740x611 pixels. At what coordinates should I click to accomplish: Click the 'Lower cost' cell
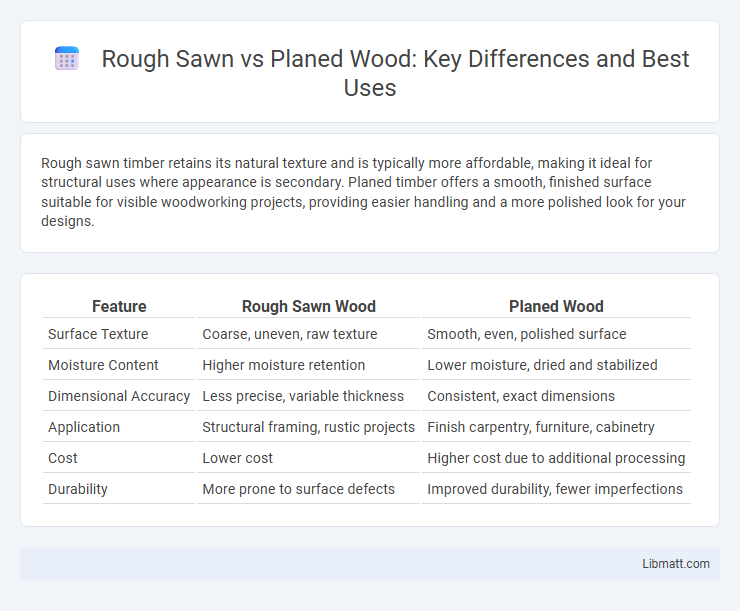pyautogui.click(x=237, y=458)
